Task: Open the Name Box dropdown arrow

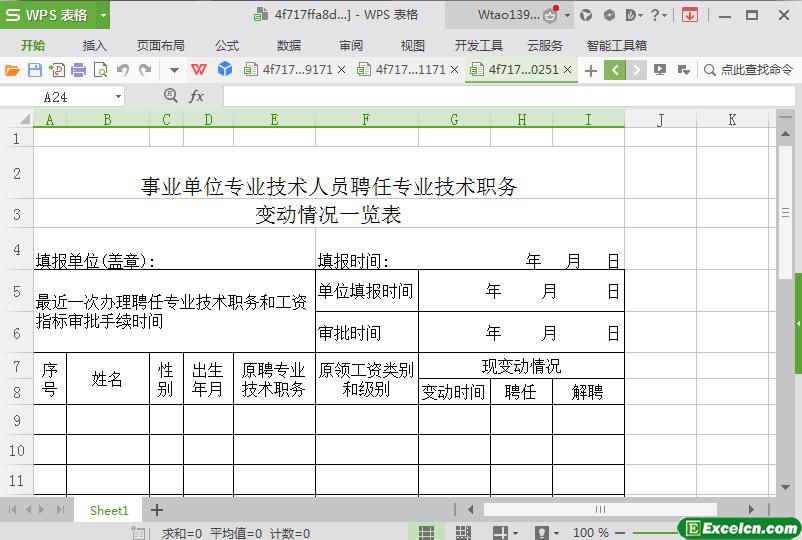Action: coord(118,97)
